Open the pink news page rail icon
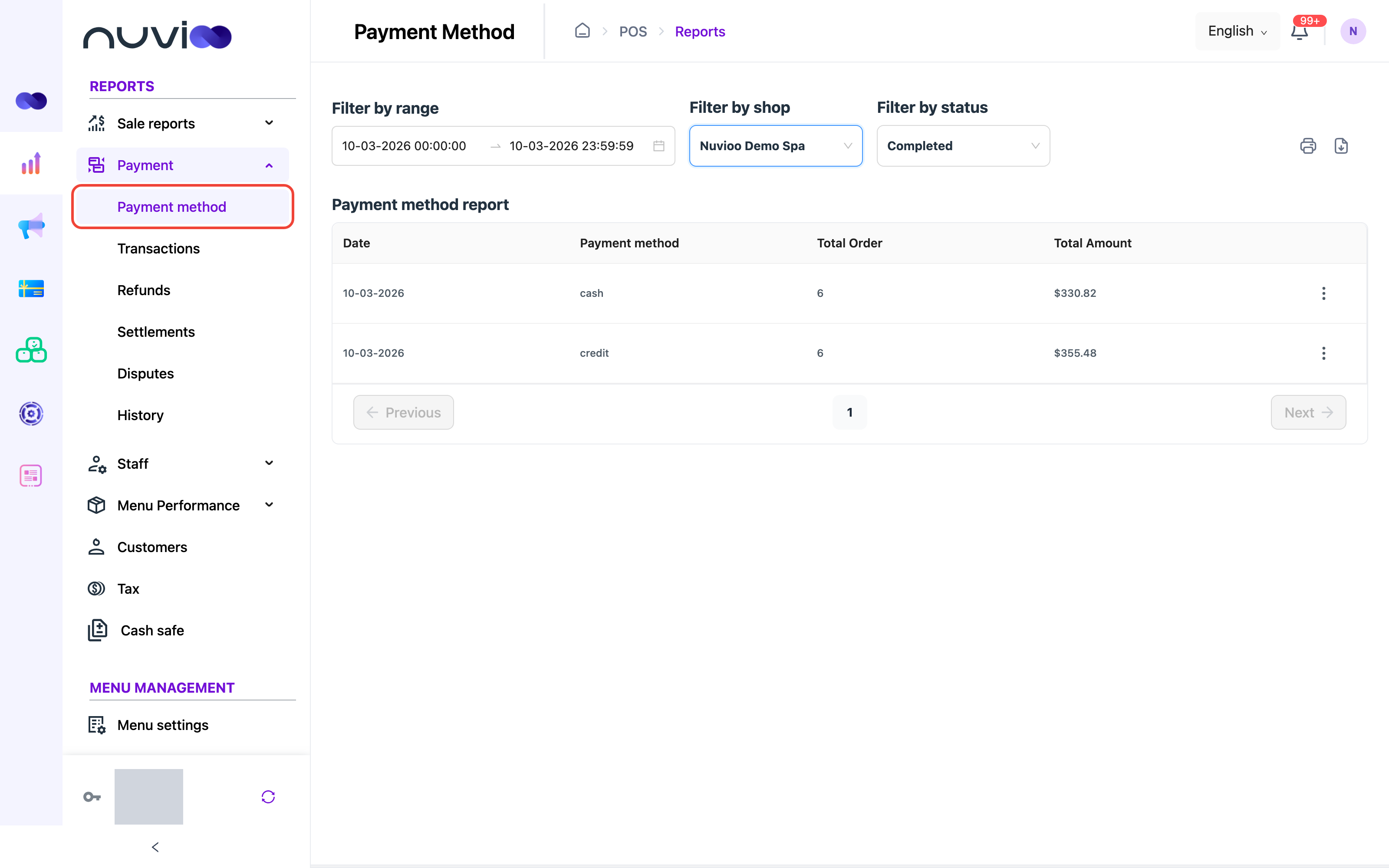 pos(31,476)
